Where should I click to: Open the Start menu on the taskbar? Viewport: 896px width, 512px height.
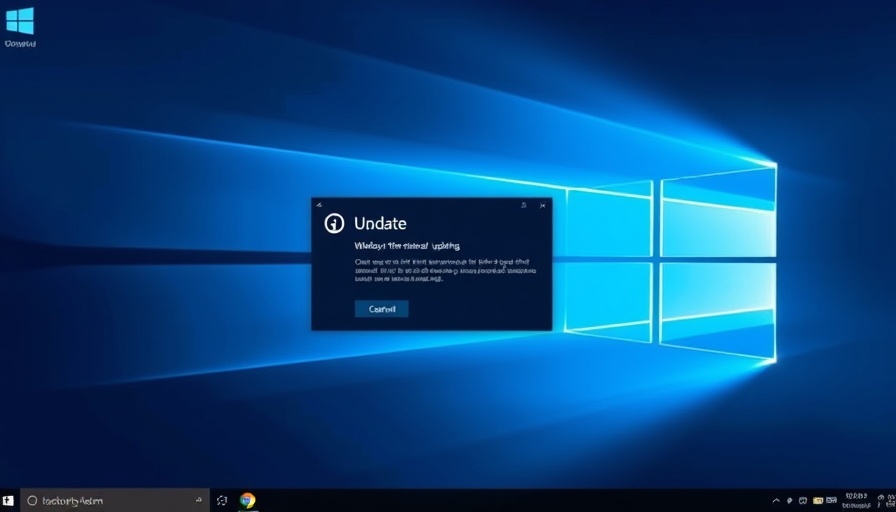click(9, 501)
